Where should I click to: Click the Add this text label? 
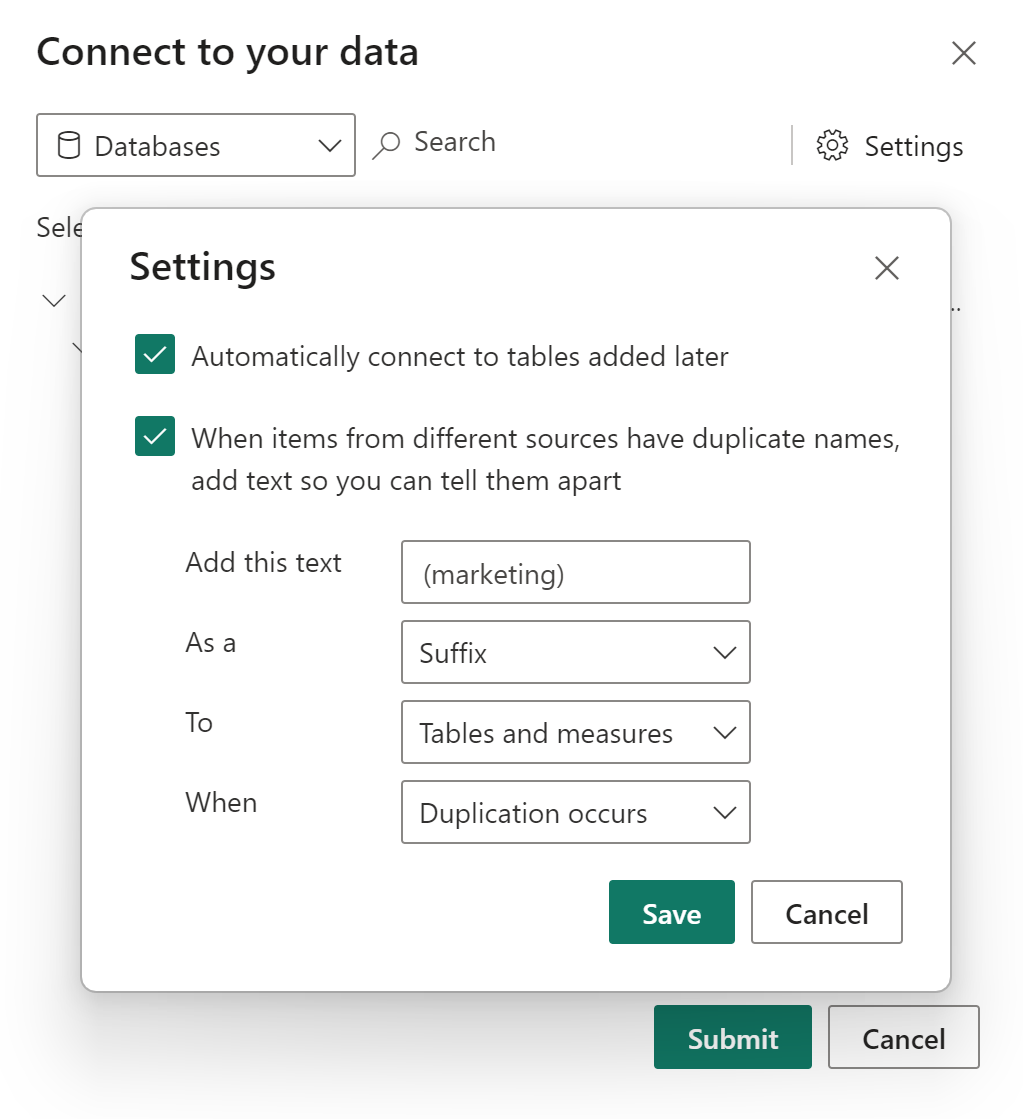point(263,562)
